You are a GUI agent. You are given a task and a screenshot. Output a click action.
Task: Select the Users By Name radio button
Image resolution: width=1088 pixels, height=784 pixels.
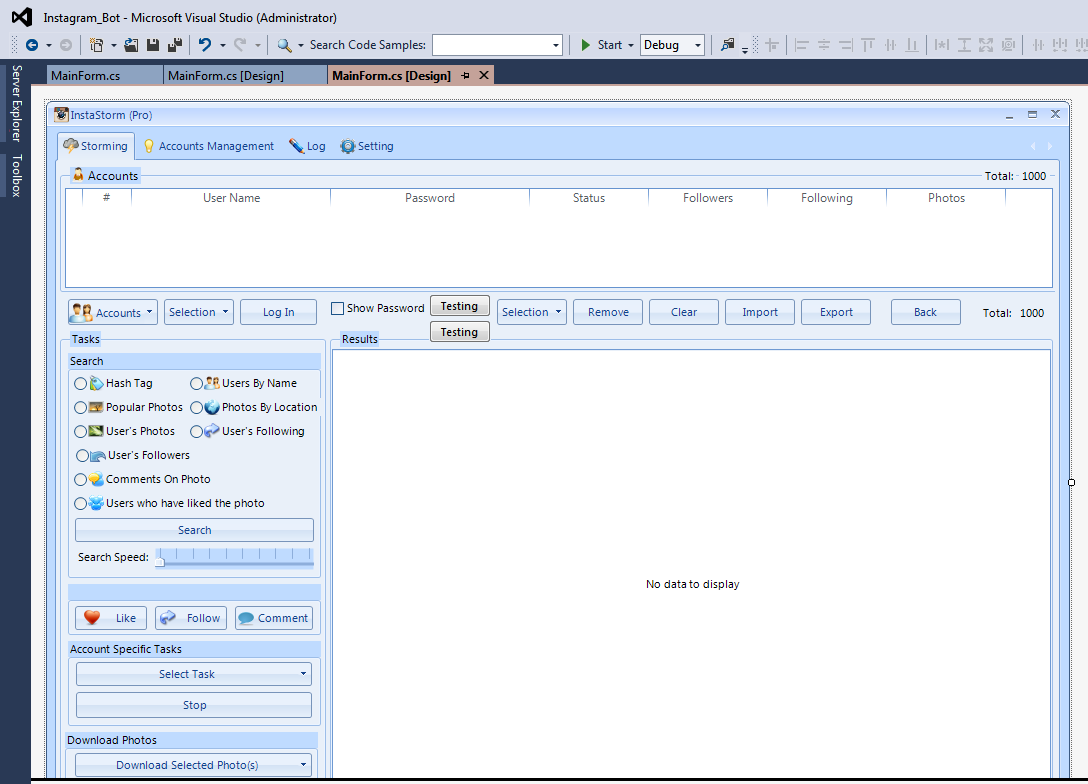pos(196,383)
